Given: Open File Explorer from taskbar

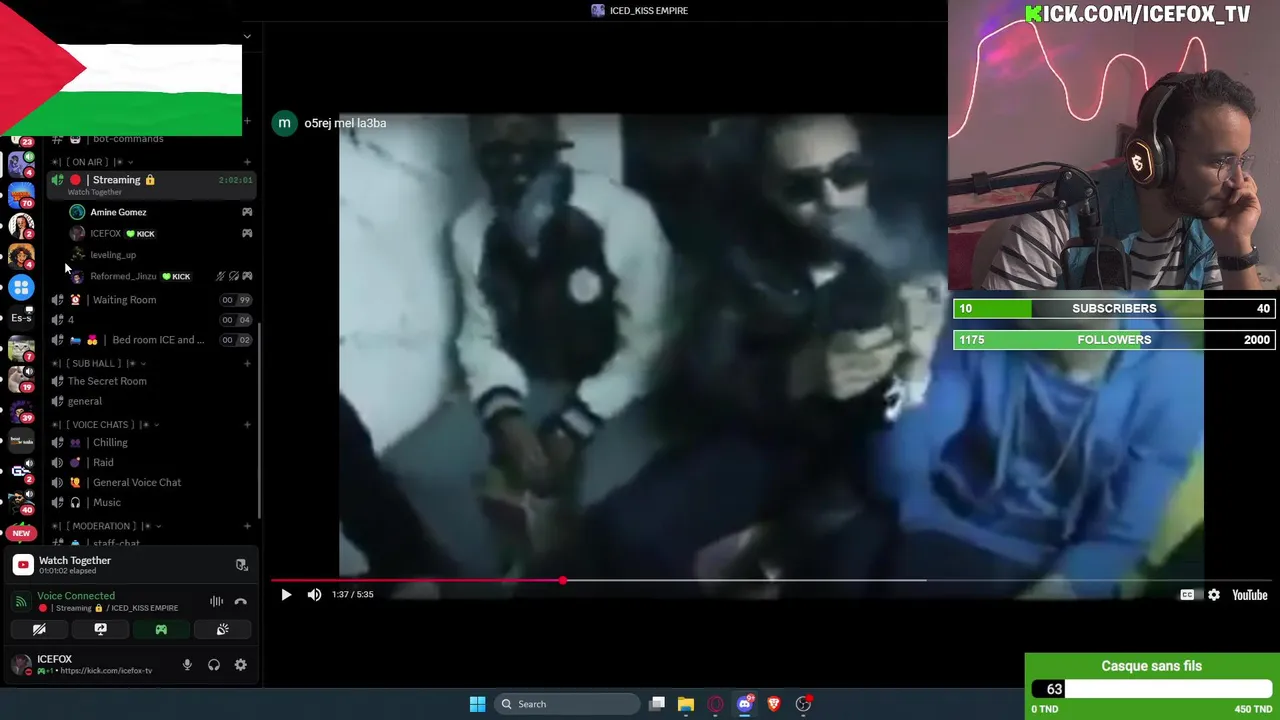Looking at the screenshot, I should pyautogui.click(x=686, y=704).
